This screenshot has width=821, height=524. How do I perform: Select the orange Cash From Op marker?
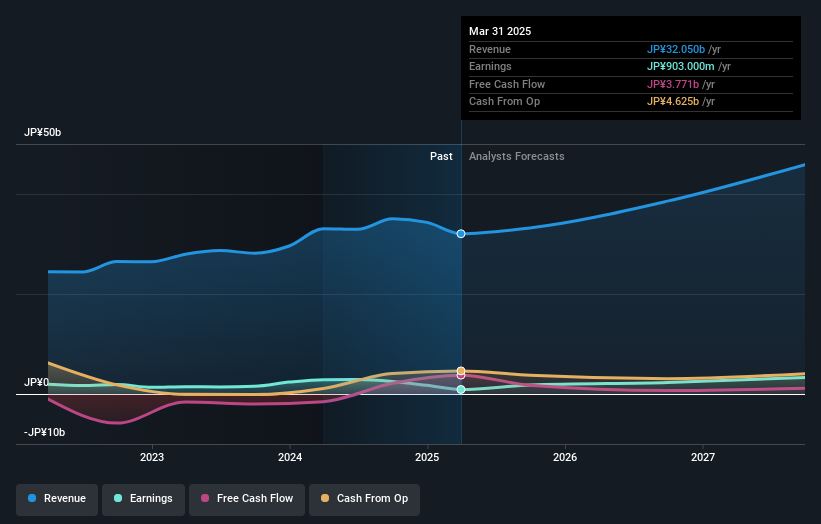click(461, 371)
